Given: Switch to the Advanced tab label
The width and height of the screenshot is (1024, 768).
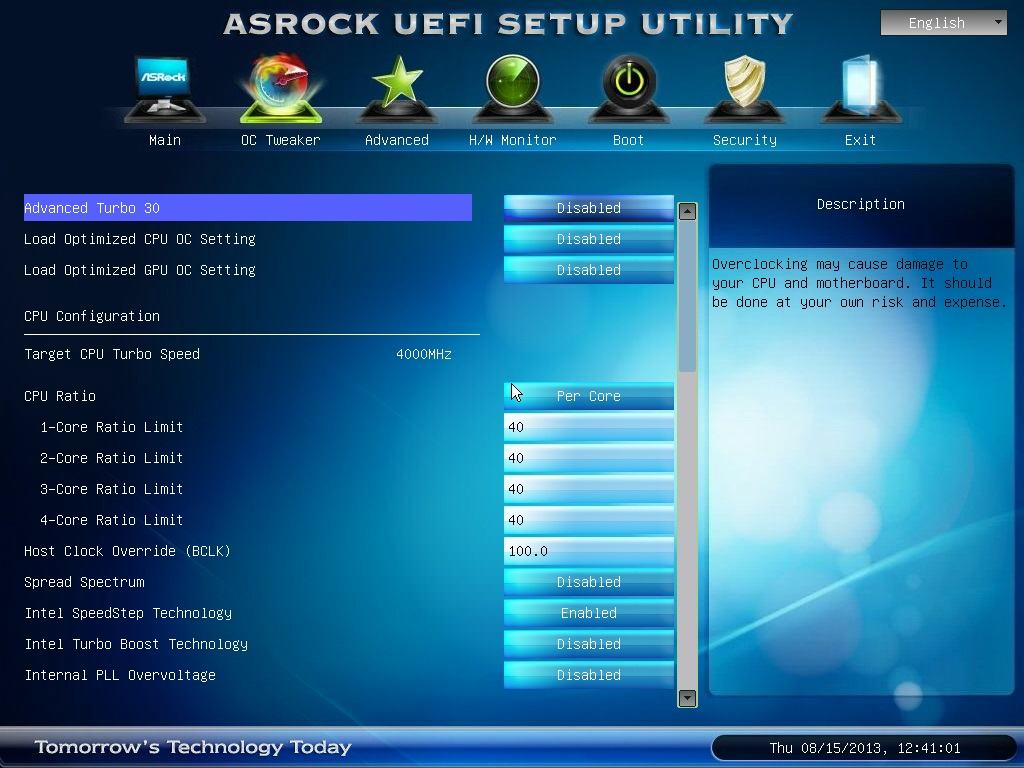Looking at the screenshot, I should (396, 140).
